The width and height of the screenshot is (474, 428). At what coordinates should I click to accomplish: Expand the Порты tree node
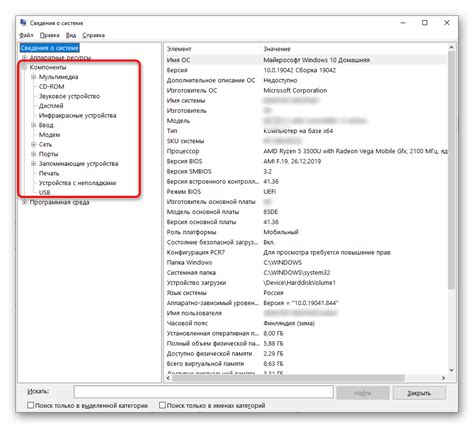[x=33, y=154]
